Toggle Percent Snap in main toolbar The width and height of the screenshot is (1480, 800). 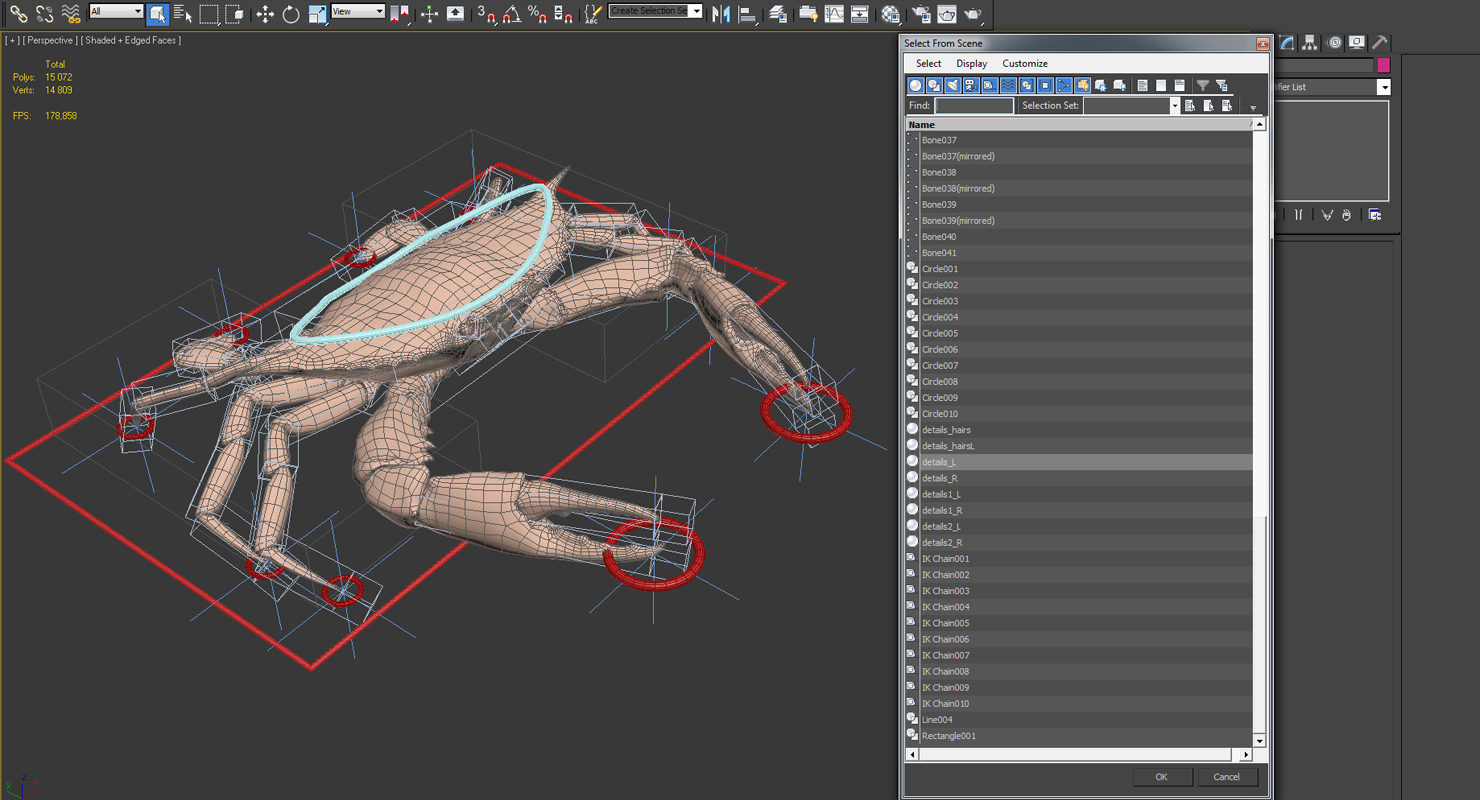coord(538,13)
